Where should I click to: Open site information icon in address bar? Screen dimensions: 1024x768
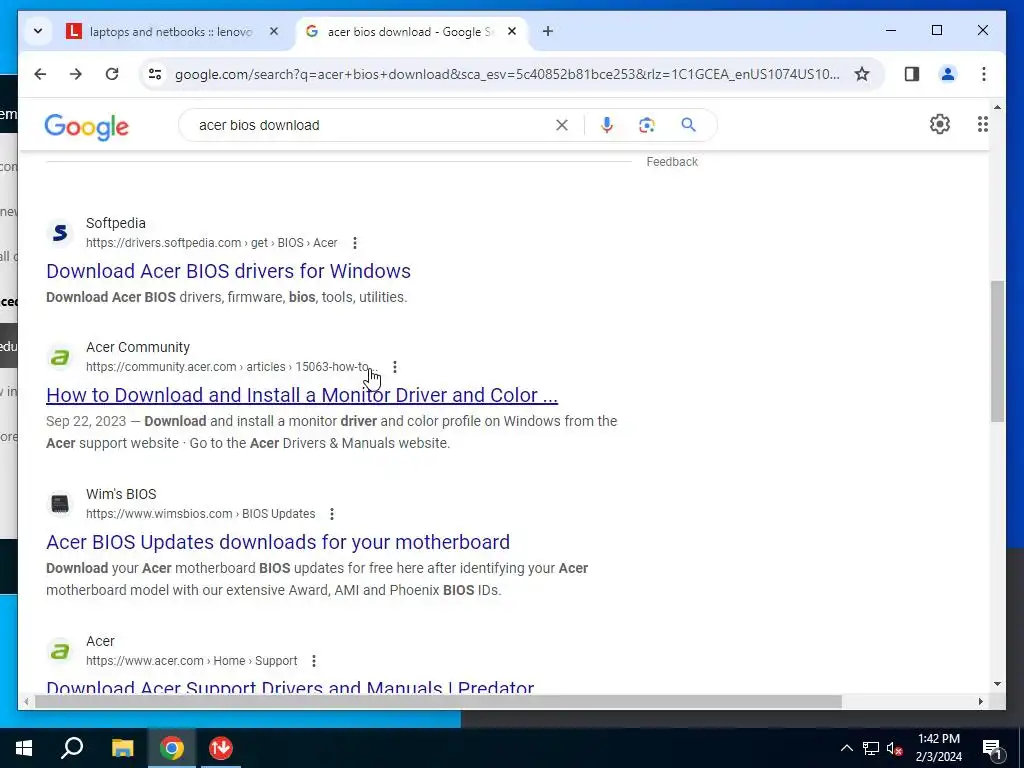tap(155, 74)
